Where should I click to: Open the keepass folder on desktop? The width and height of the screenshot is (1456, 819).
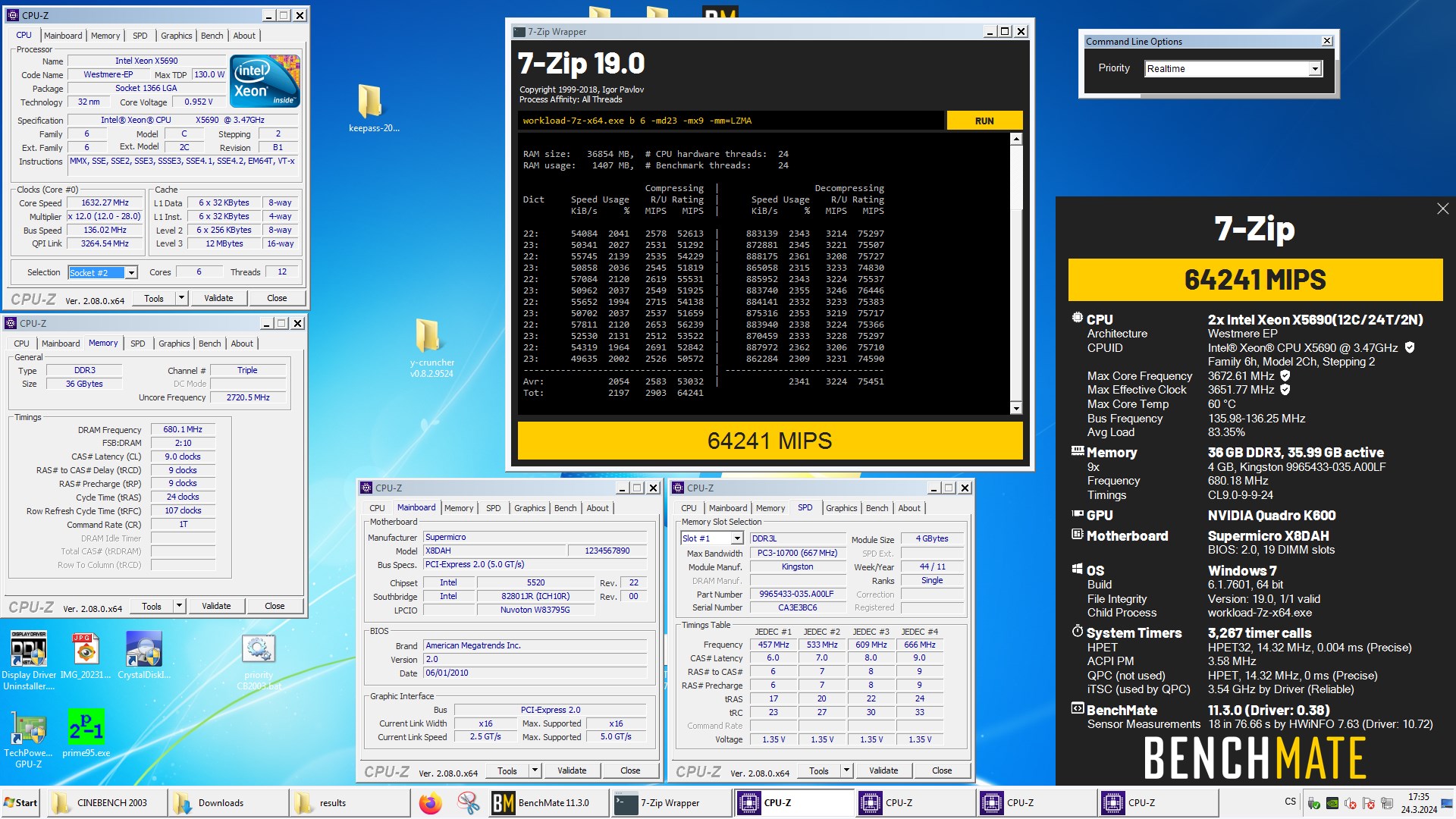tap(370, 101)
